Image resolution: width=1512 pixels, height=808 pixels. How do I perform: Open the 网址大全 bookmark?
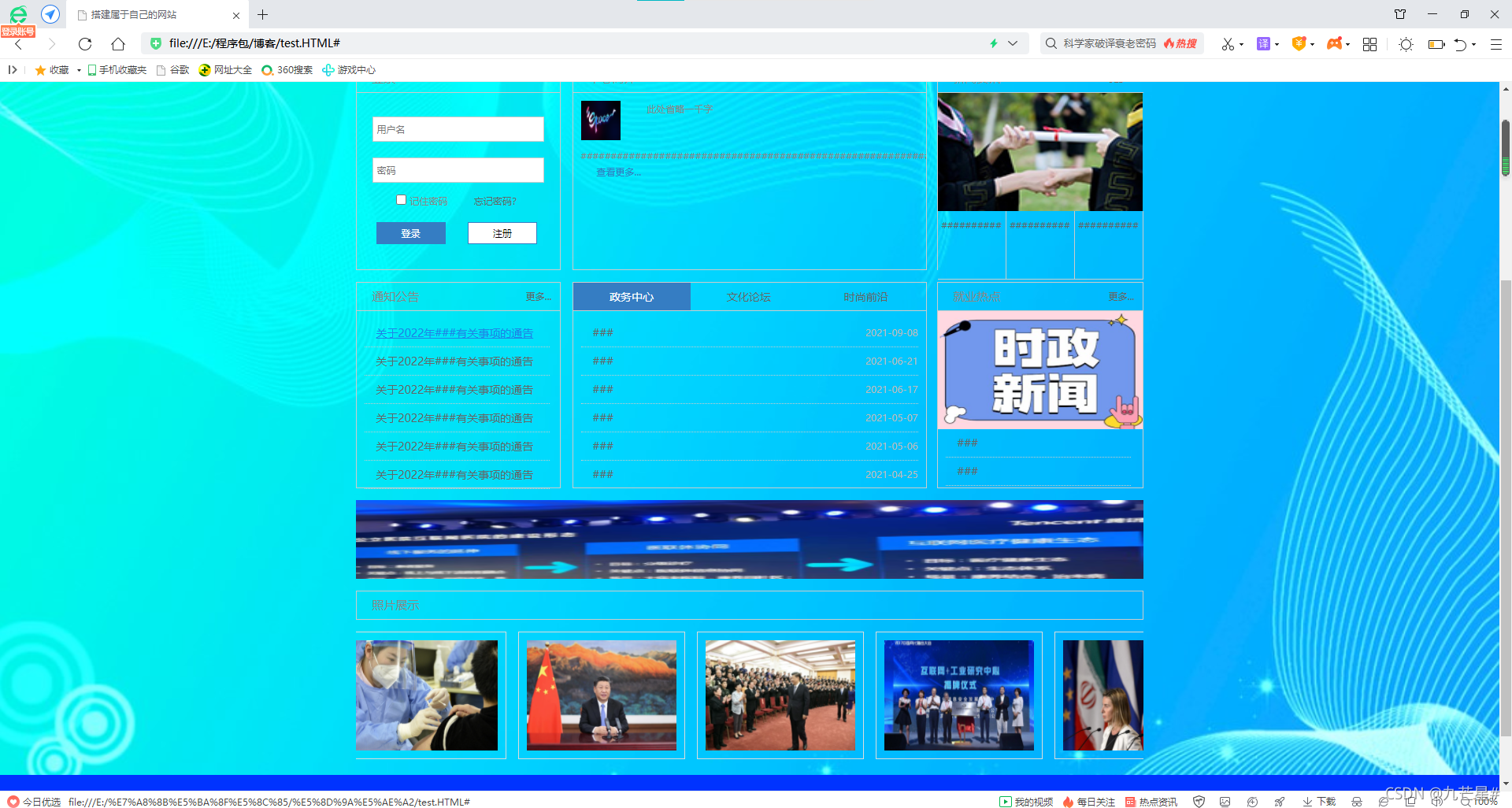[225, 70]
